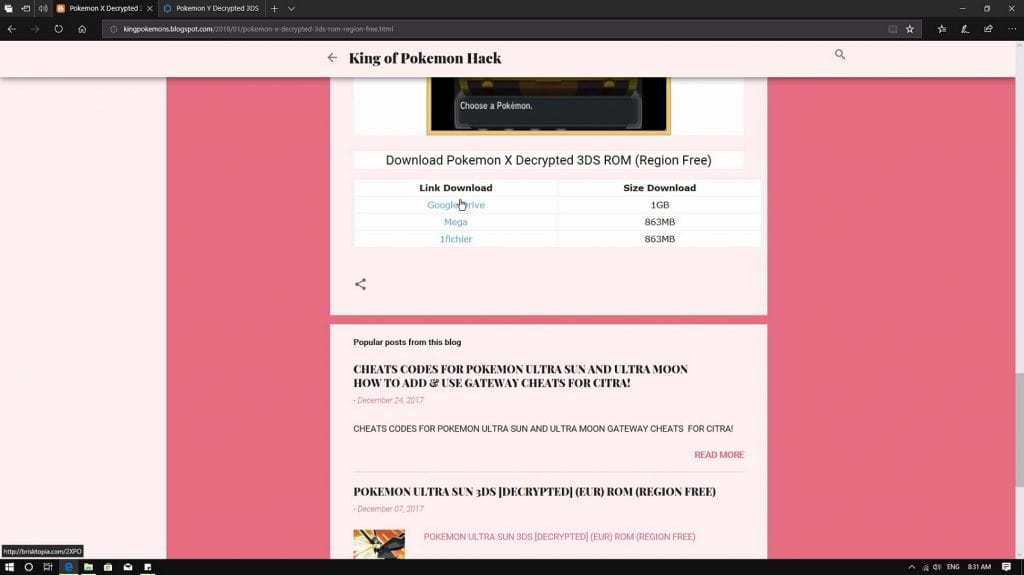Focus the address bar URL
The image size is (1024, 575).
click(258, 29)
